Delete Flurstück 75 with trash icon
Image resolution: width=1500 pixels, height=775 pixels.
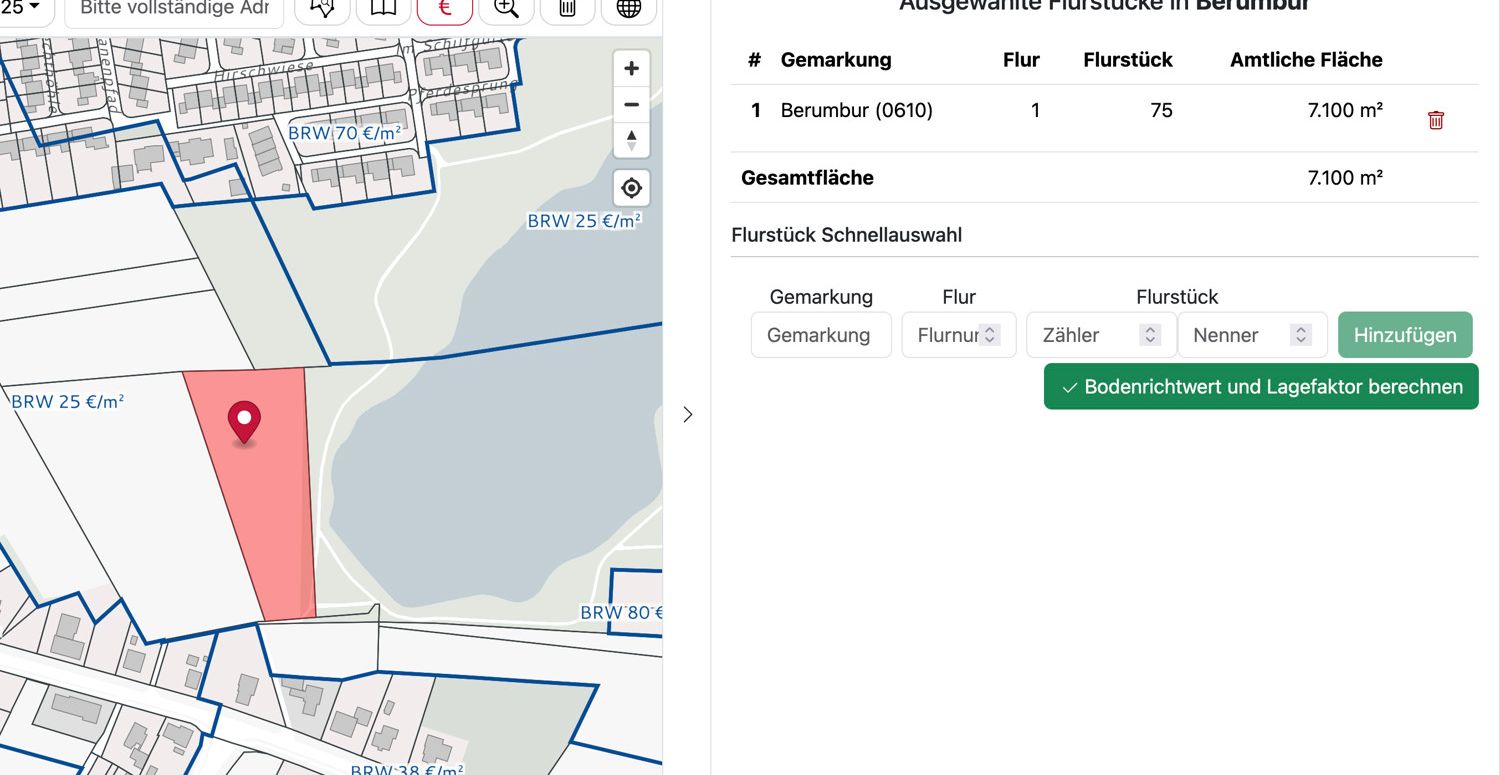click(x=1436, y=120)
